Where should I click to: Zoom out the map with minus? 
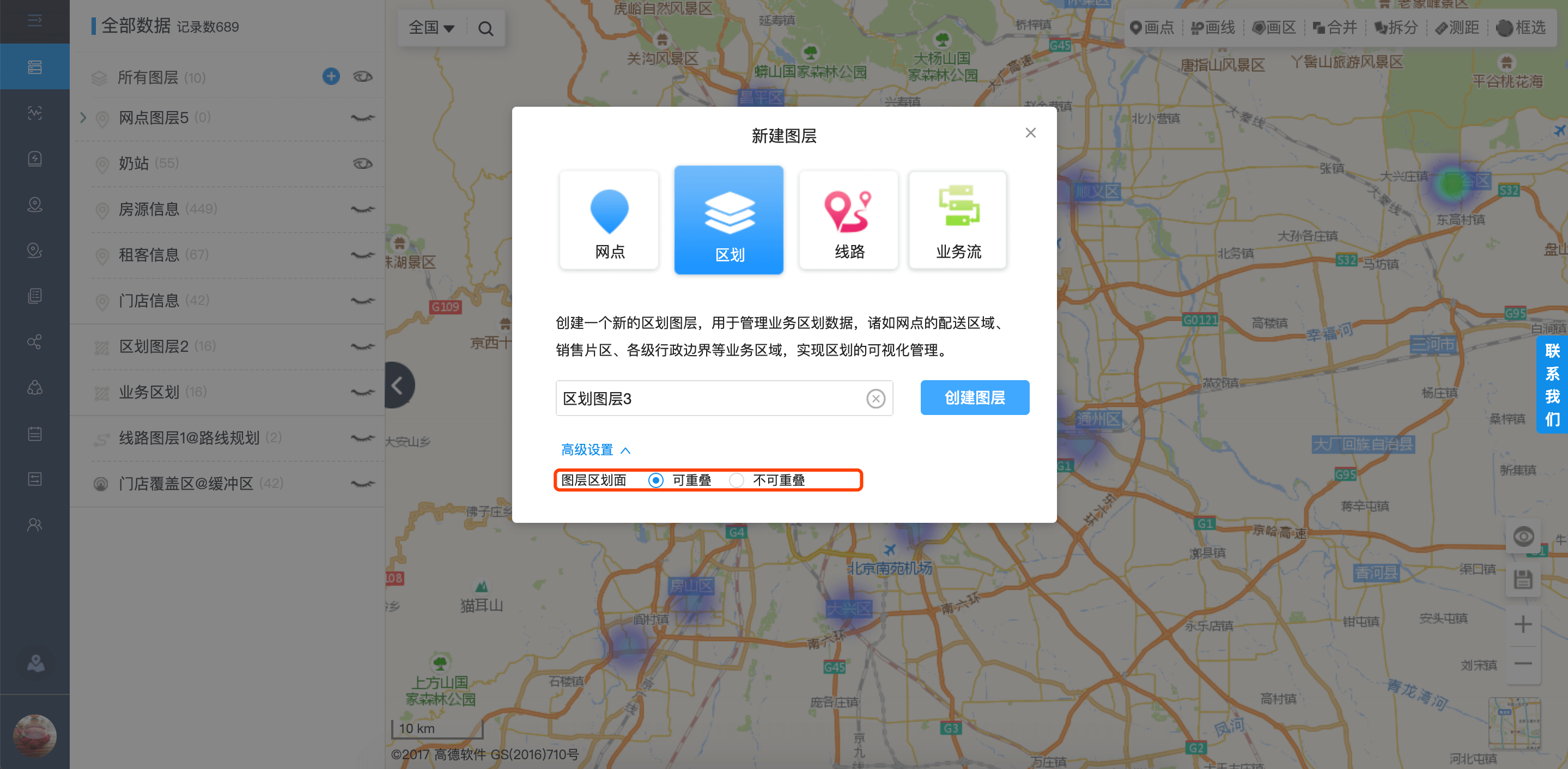[x=1523, y=663]
